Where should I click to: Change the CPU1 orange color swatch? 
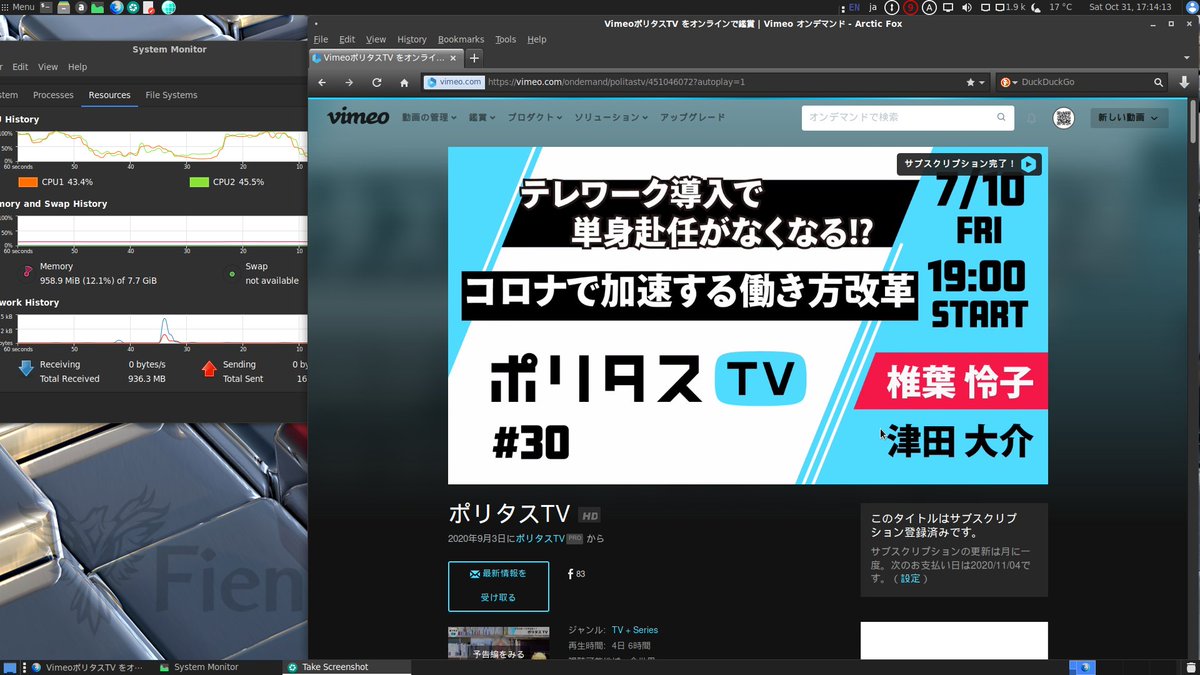(28, 182)
